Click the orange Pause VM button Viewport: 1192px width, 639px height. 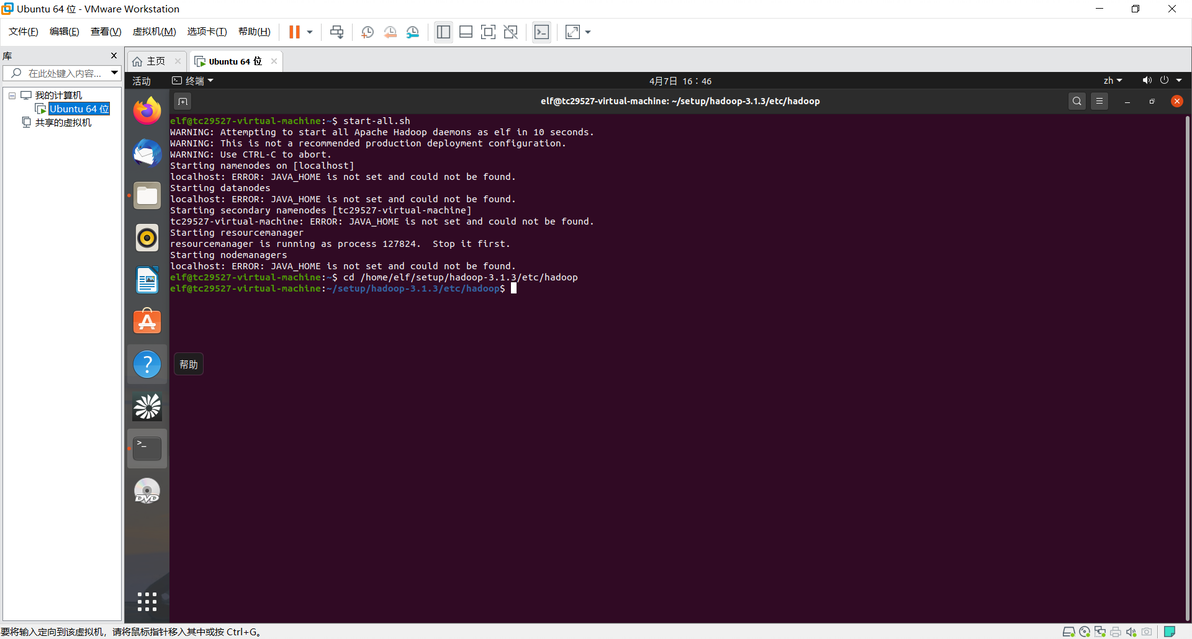pos(294,32)
